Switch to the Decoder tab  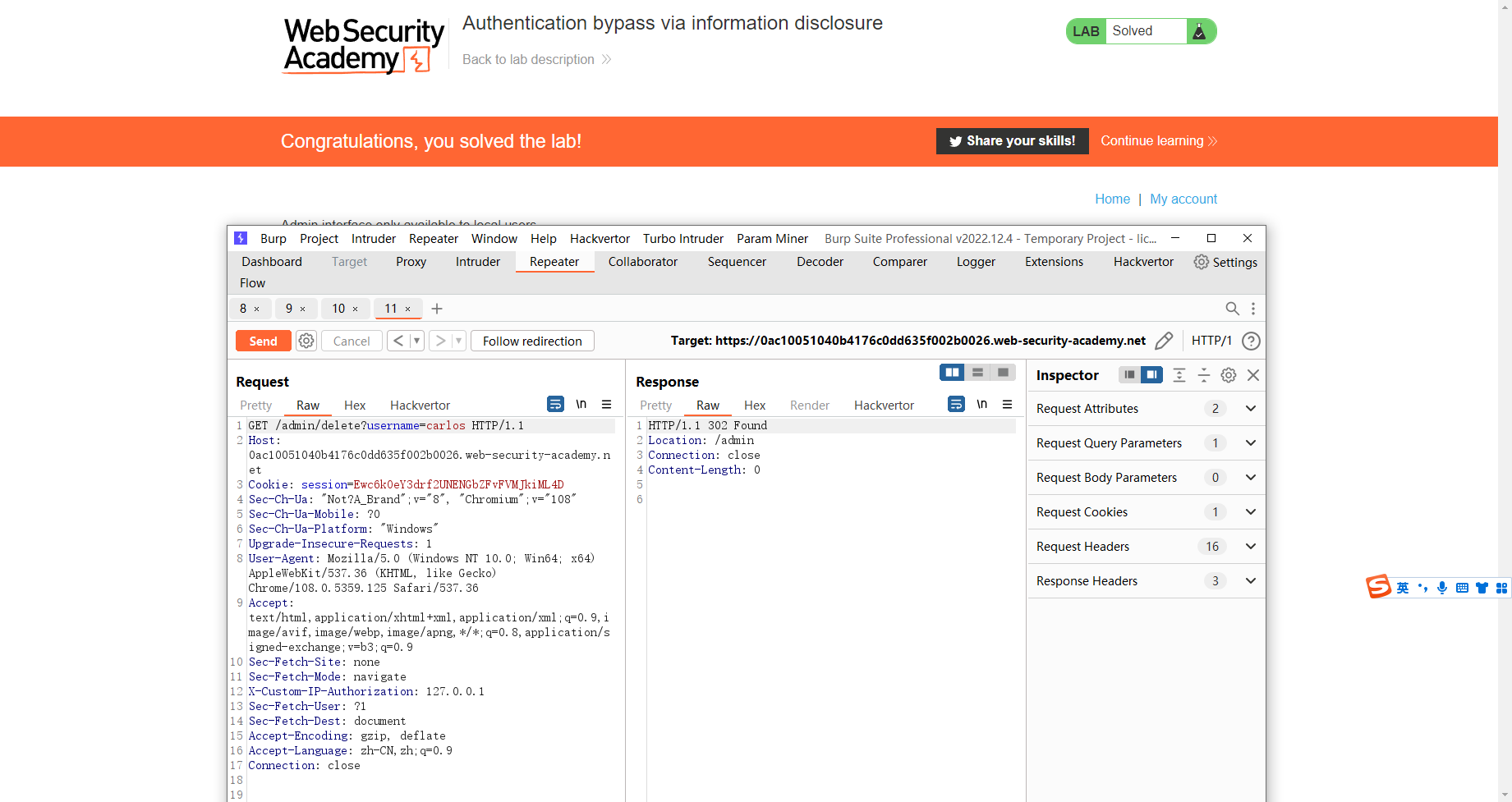(820, 262)
